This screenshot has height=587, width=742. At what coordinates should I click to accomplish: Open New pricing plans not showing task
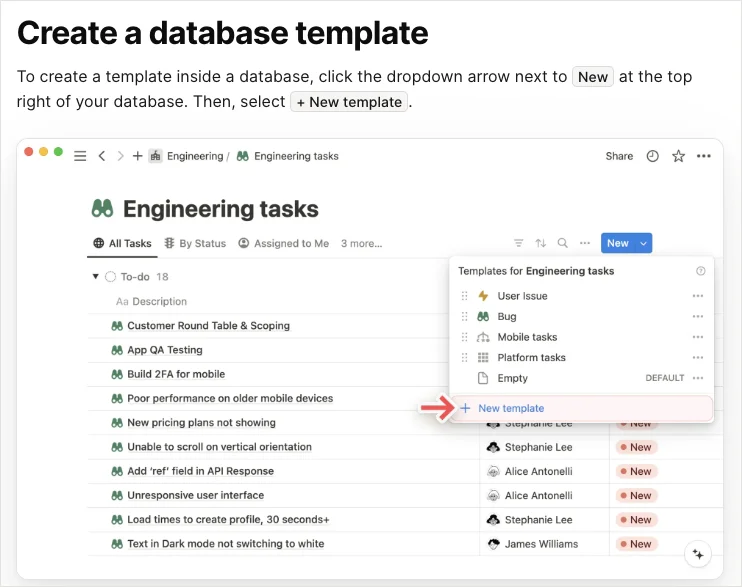201,422
